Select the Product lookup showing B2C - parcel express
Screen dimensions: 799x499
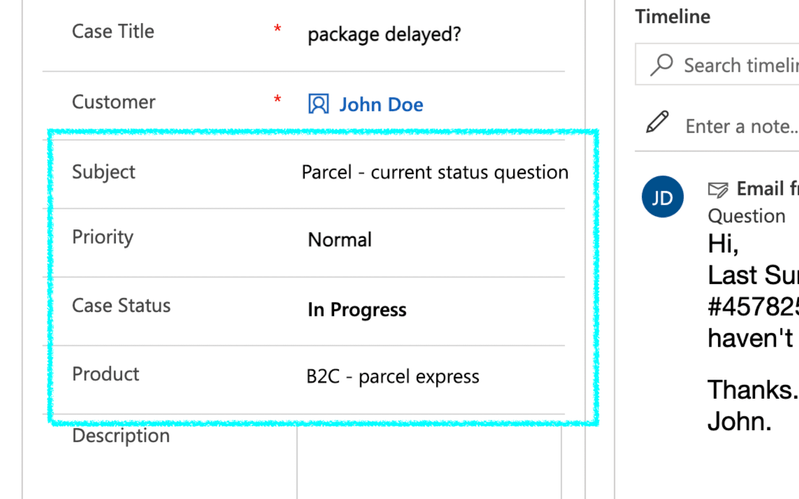(393, 377)
